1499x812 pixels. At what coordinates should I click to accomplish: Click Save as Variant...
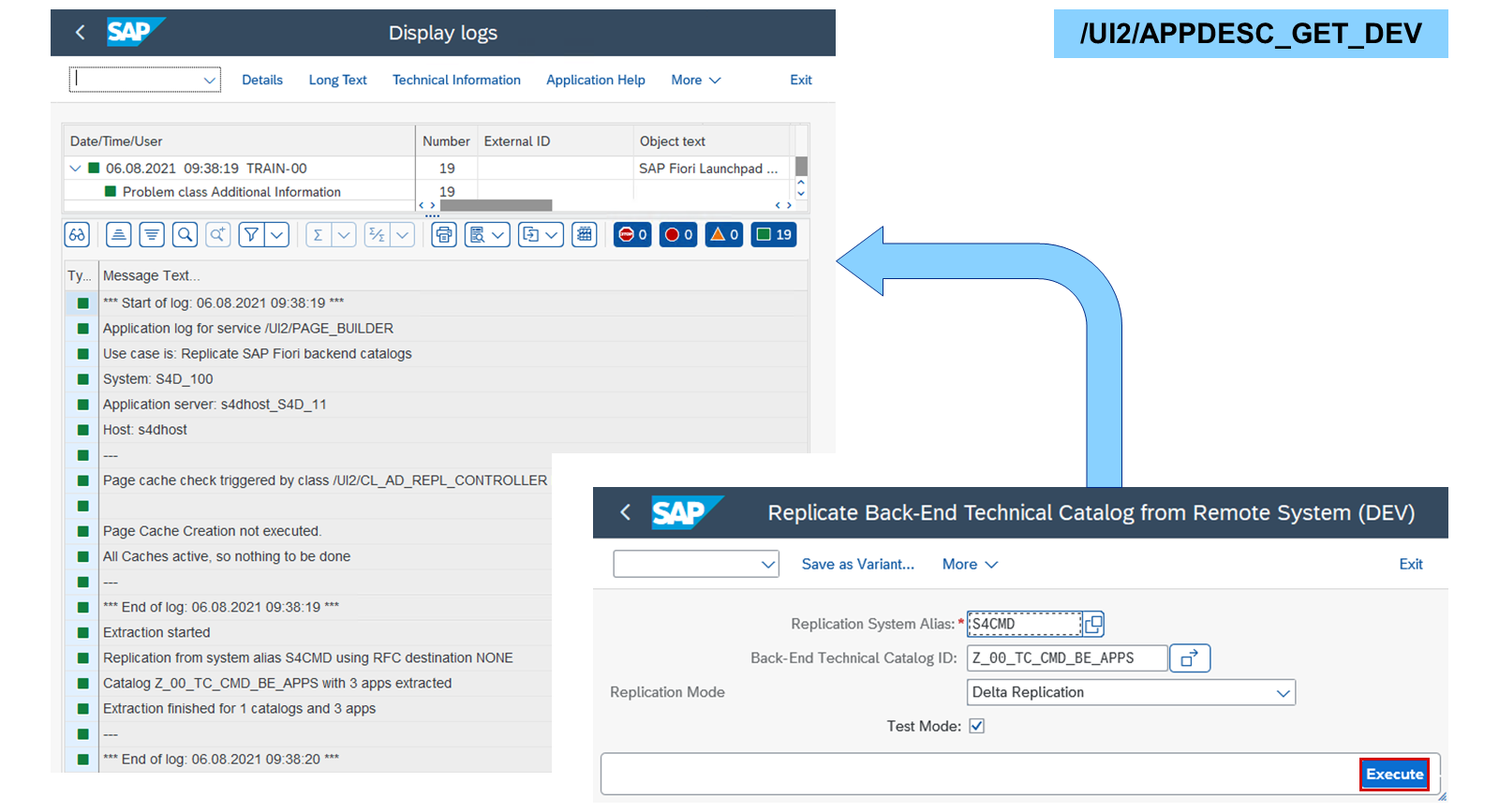(x=857, y=564)
